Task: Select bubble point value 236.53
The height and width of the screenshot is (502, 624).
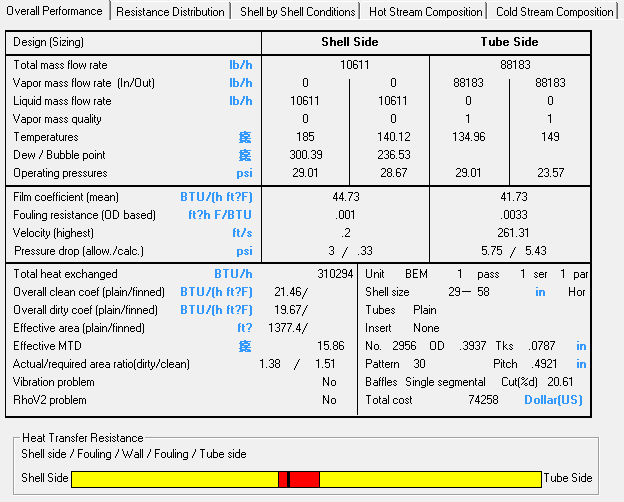Action: click(x=394, y=155)
